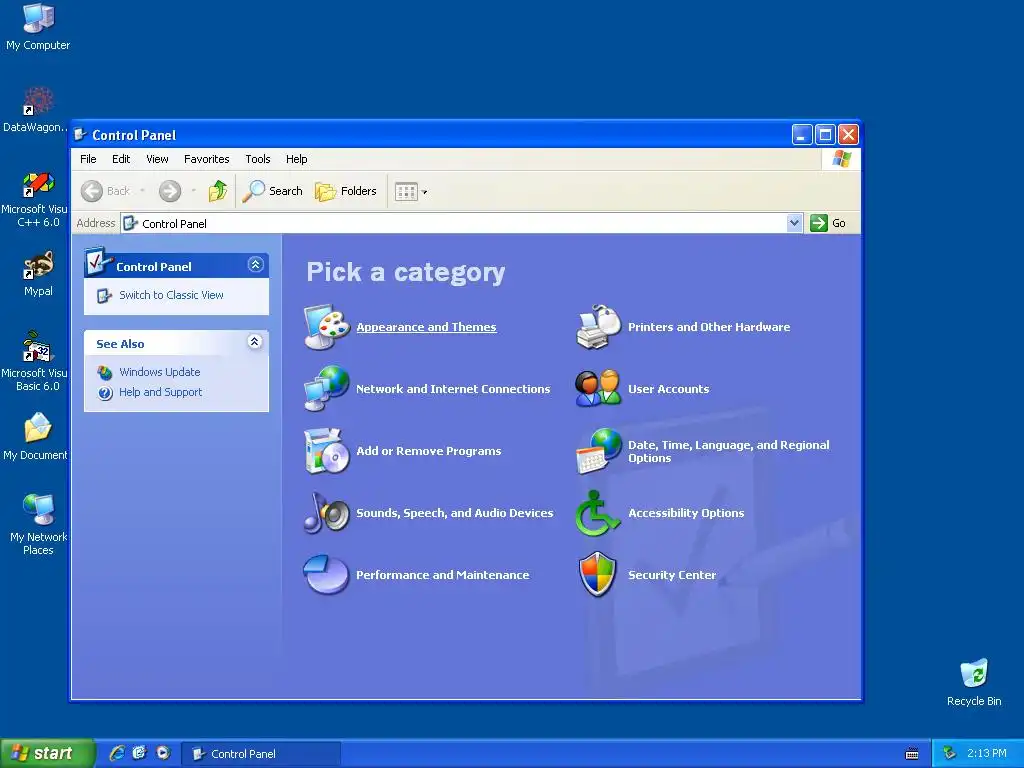This screenshot has width=1024, height=768.
Task: Click the Start button
Action: pyautogui.click(x=48, y=754)
